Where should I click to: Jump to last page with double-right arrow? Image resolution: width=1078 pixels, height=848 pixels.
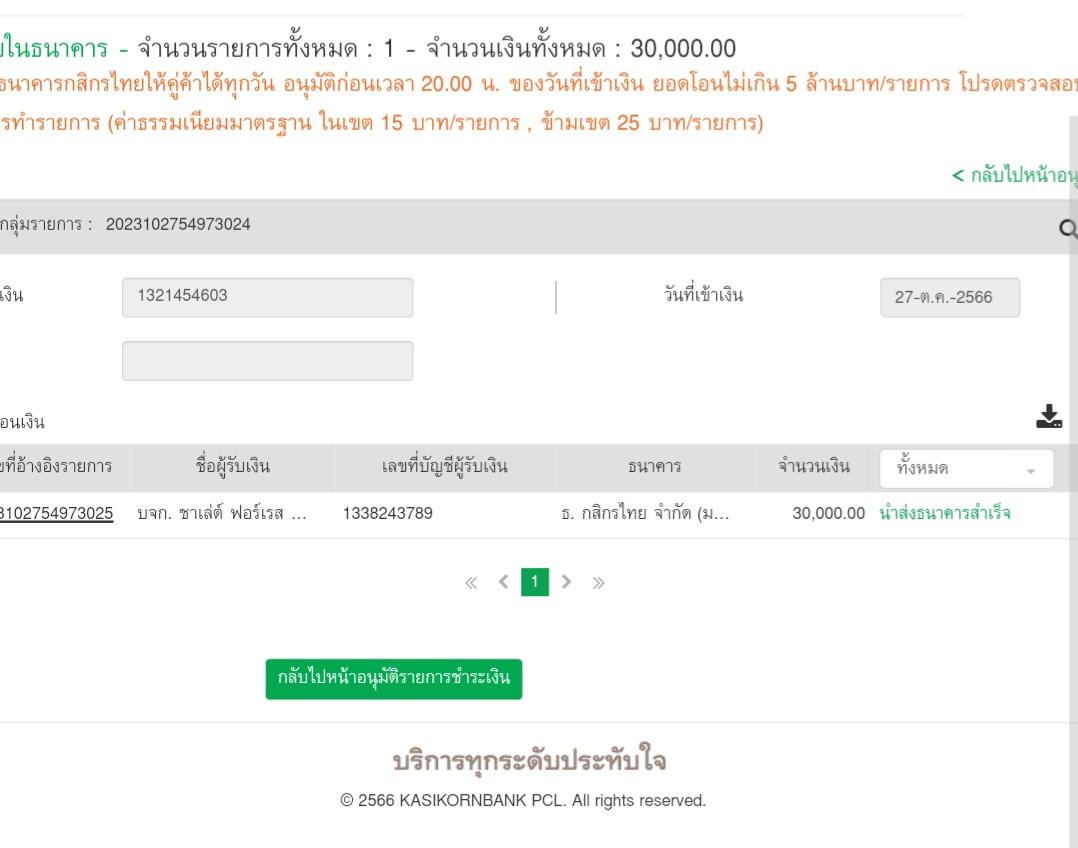pos(598,583)
